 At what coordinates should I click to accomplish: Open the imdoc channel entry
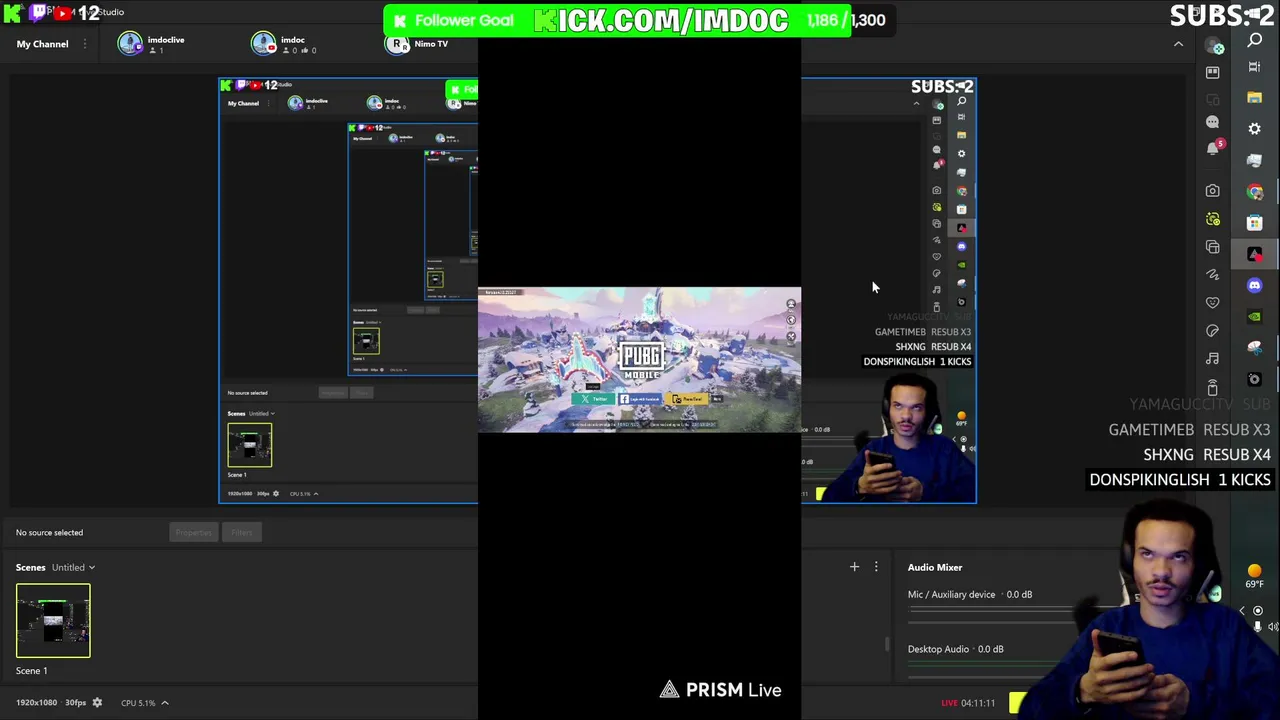tap(283, 44)
